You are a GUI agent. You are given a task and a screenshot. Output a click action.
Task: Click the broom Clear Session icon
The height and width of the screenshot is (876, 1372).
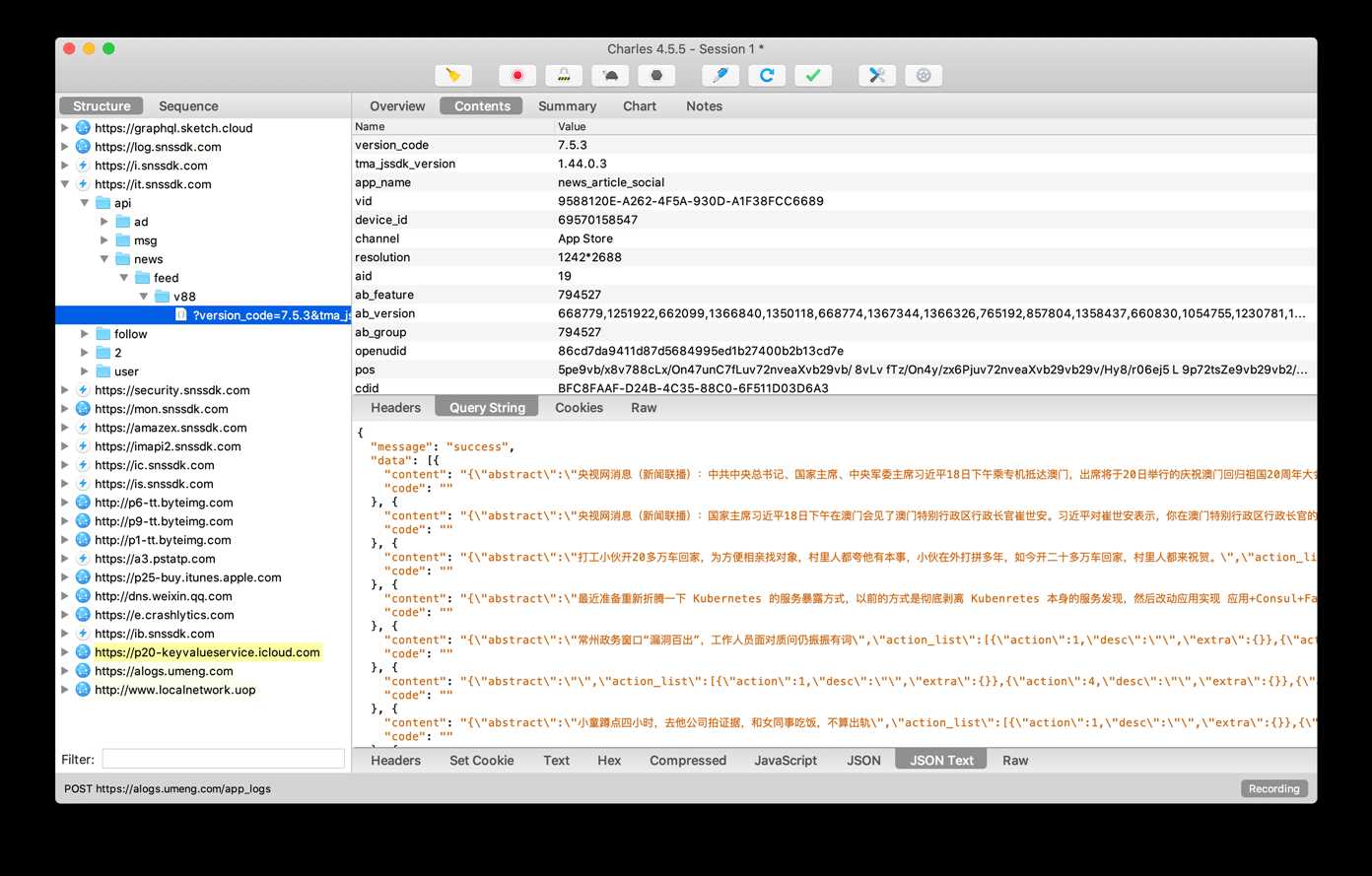[452, 76]
